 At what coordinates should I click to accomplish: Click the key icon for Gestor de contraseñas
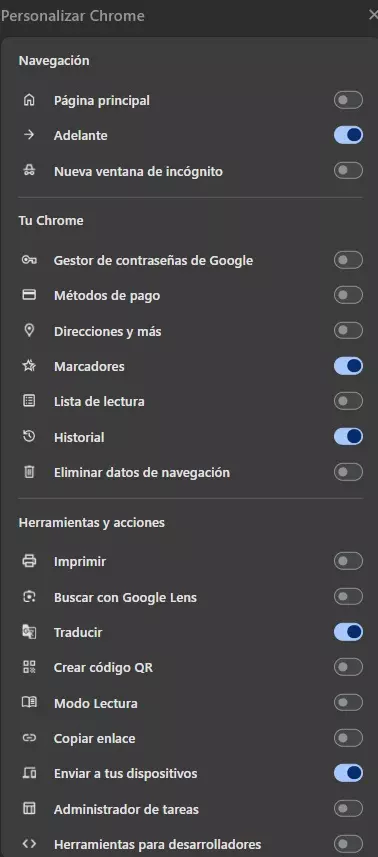point(29,260)
